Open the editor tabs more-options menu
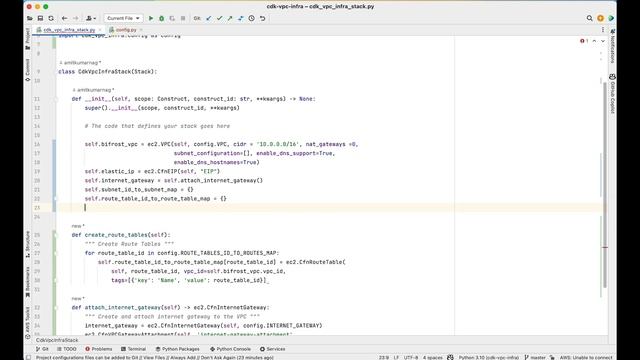The height and width of the screenshot is (360, 640). (x=603, y=30)
